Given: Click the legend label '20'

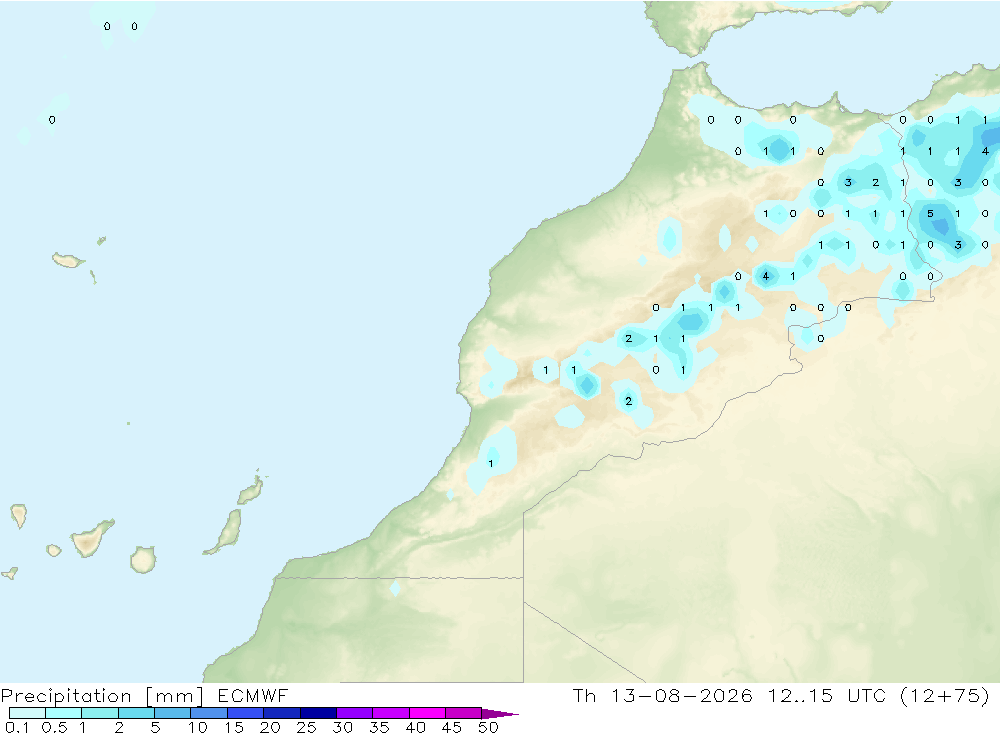Looking at the screenshot, I should [270, 727].
